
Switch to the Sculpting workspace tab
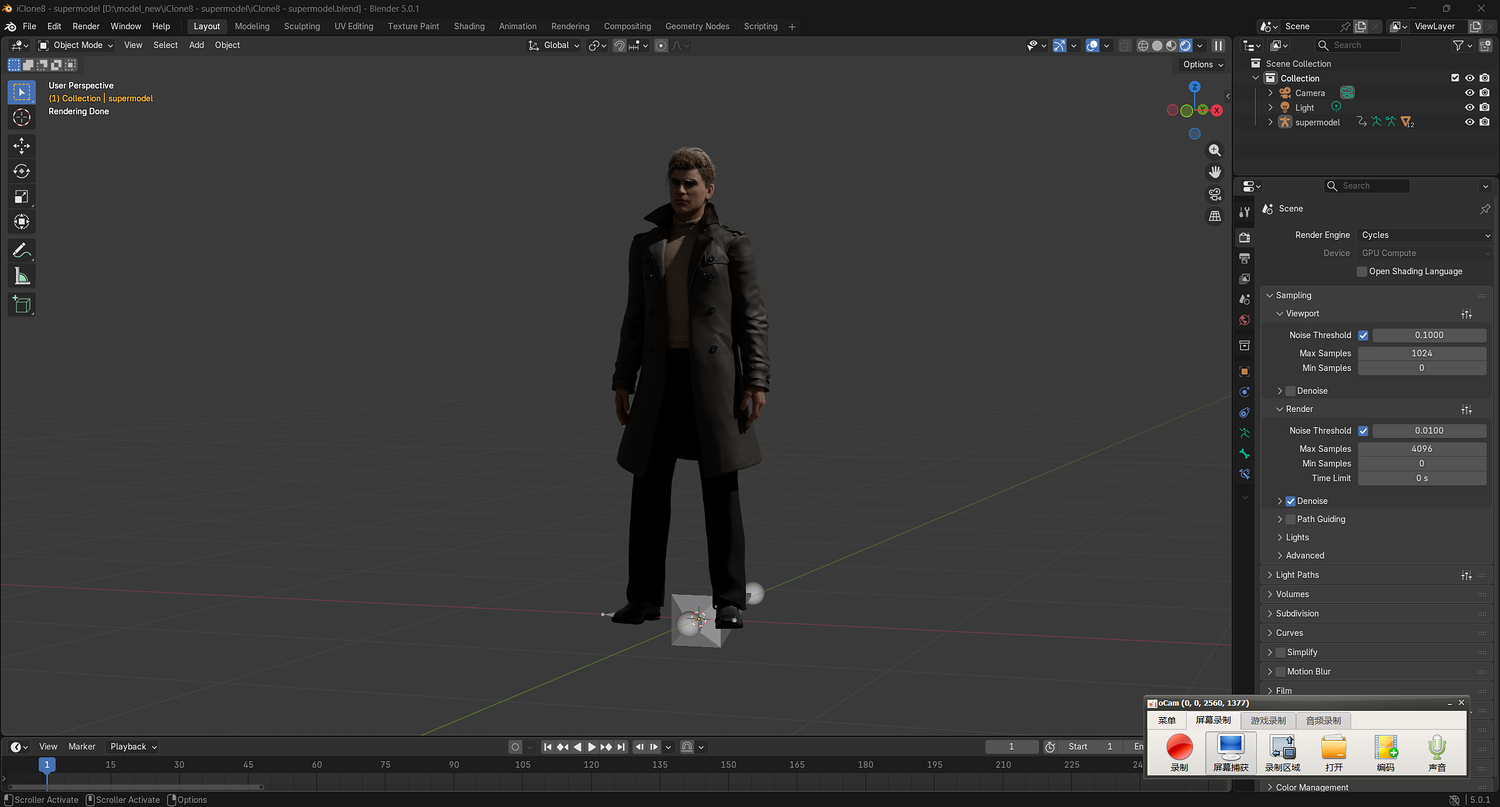(x=302, y=26)
